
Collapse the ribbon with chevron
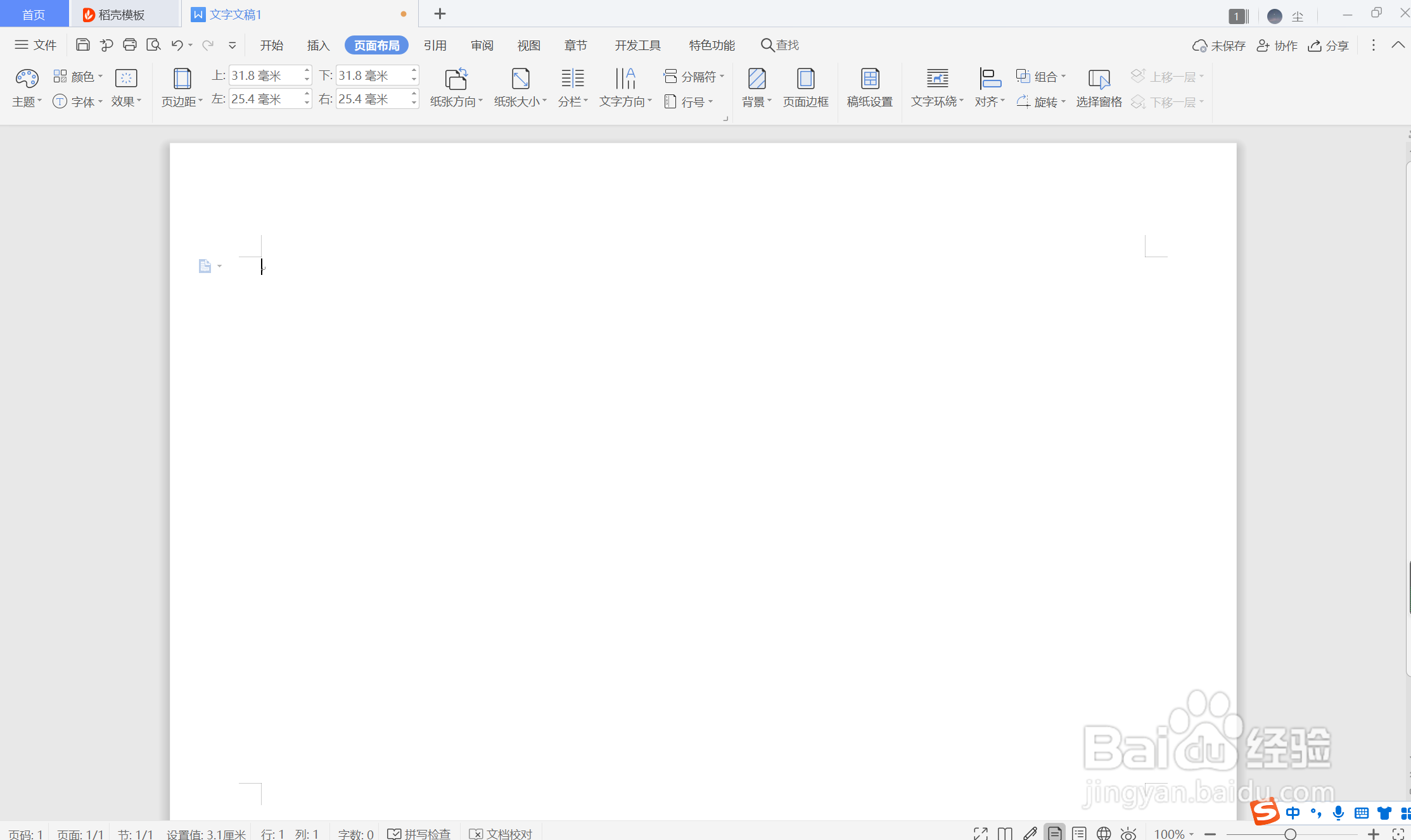[x=1398, y=45]
